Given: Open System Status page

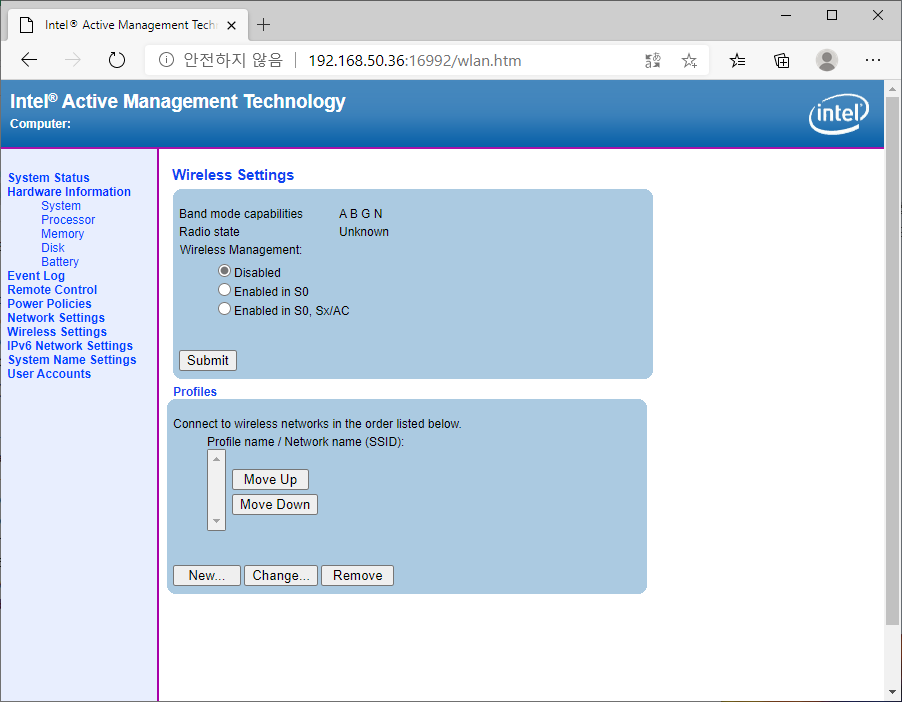Looking at the screenshot, I should point(49,178).
